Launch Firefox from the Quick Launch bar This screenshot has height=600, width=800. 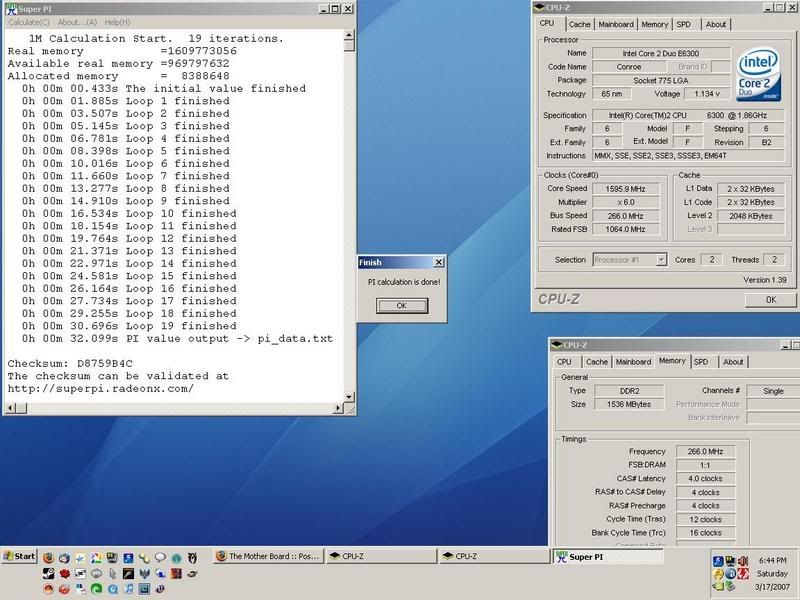click(x=48, y=557)
